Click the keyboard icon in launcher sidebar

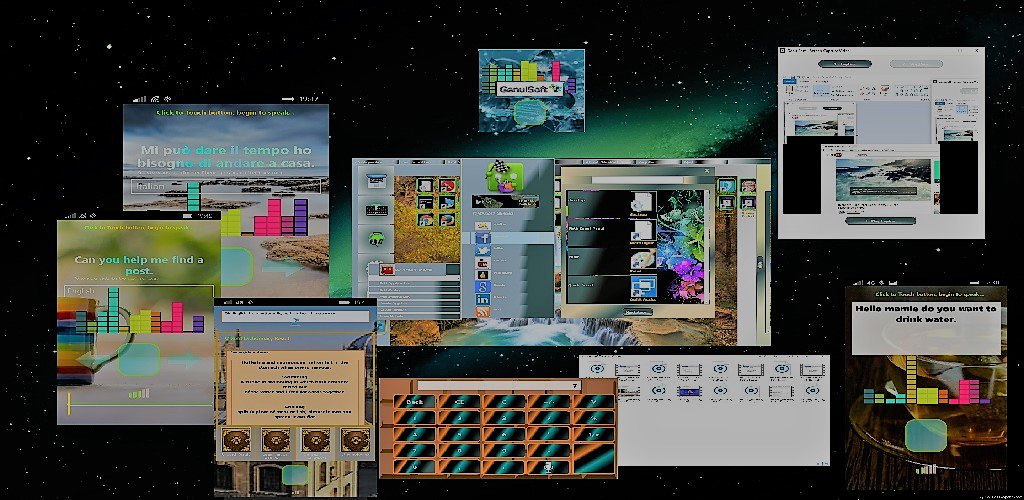click(x=376, y=210)
